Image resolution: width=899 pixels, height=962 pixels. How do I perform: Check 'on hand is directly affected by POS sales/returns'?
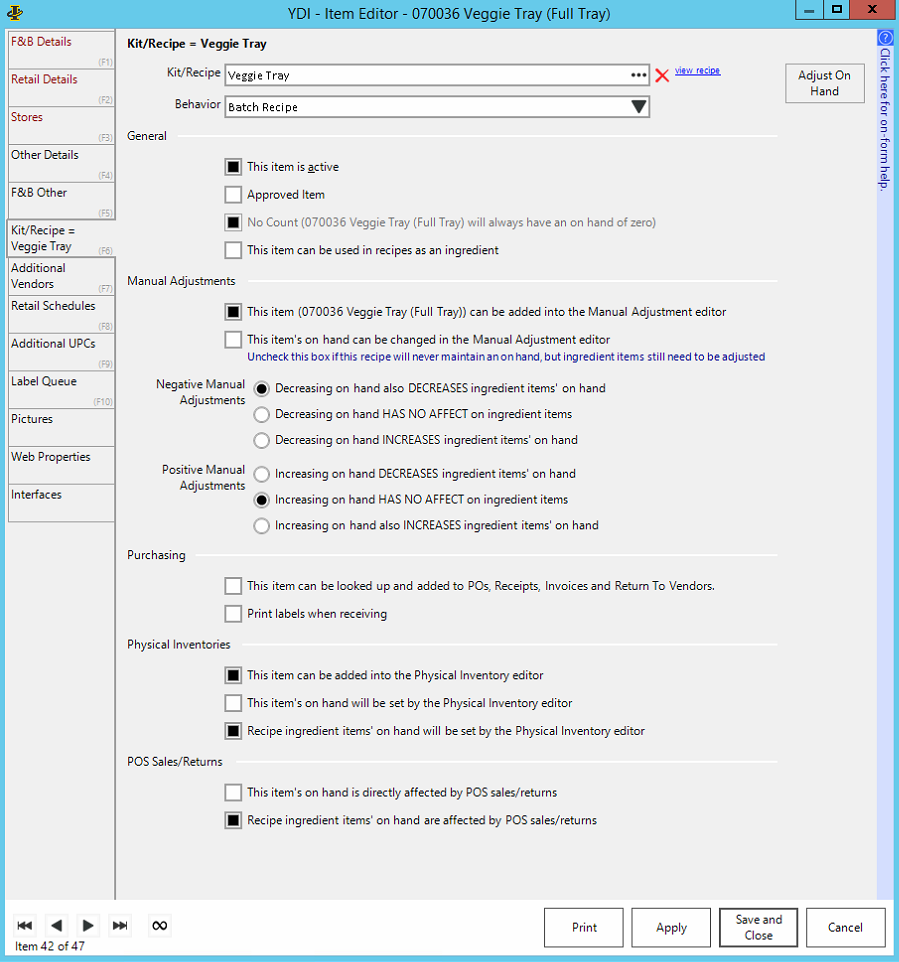click(233, 792)
